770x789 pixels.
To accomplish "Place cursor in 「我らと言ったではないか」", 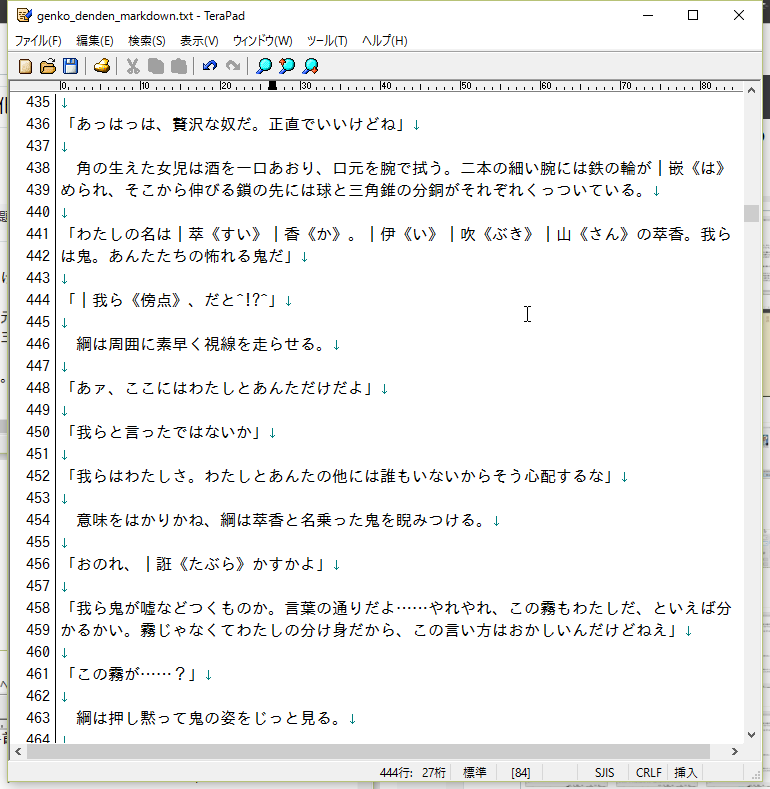I will pos(164,432).
